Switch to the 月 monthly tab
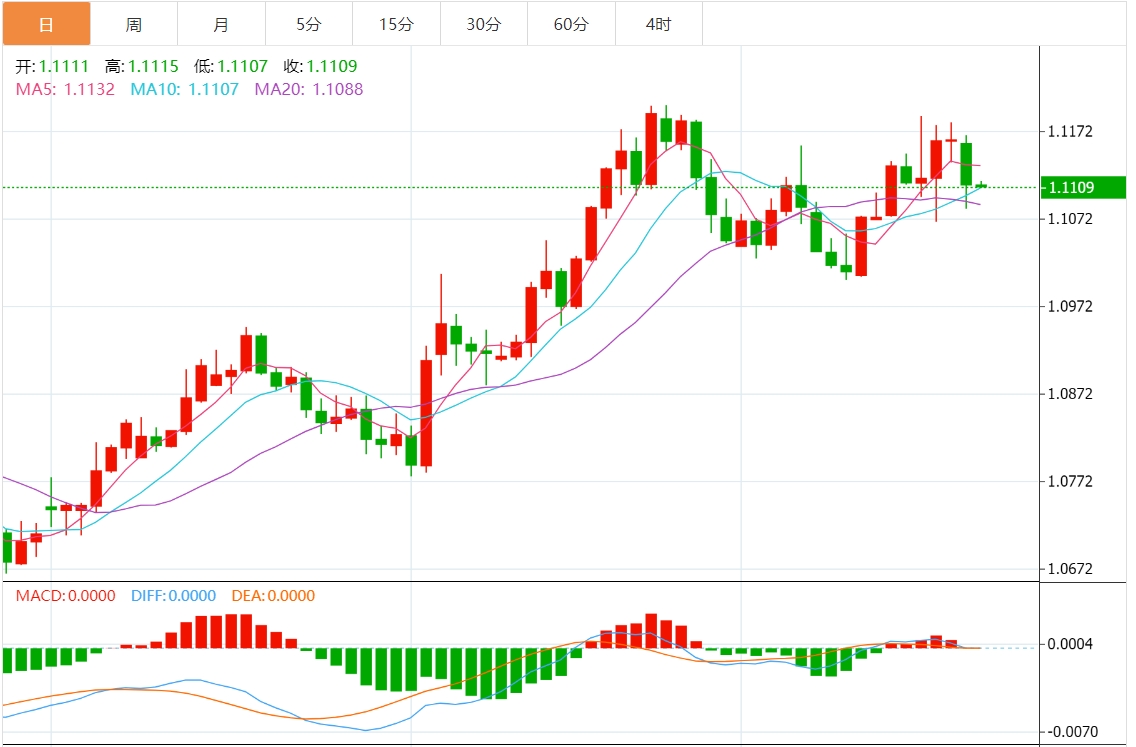Image resolution: width=1136 pixels, height=747 pixels. (x=222, y=24)
